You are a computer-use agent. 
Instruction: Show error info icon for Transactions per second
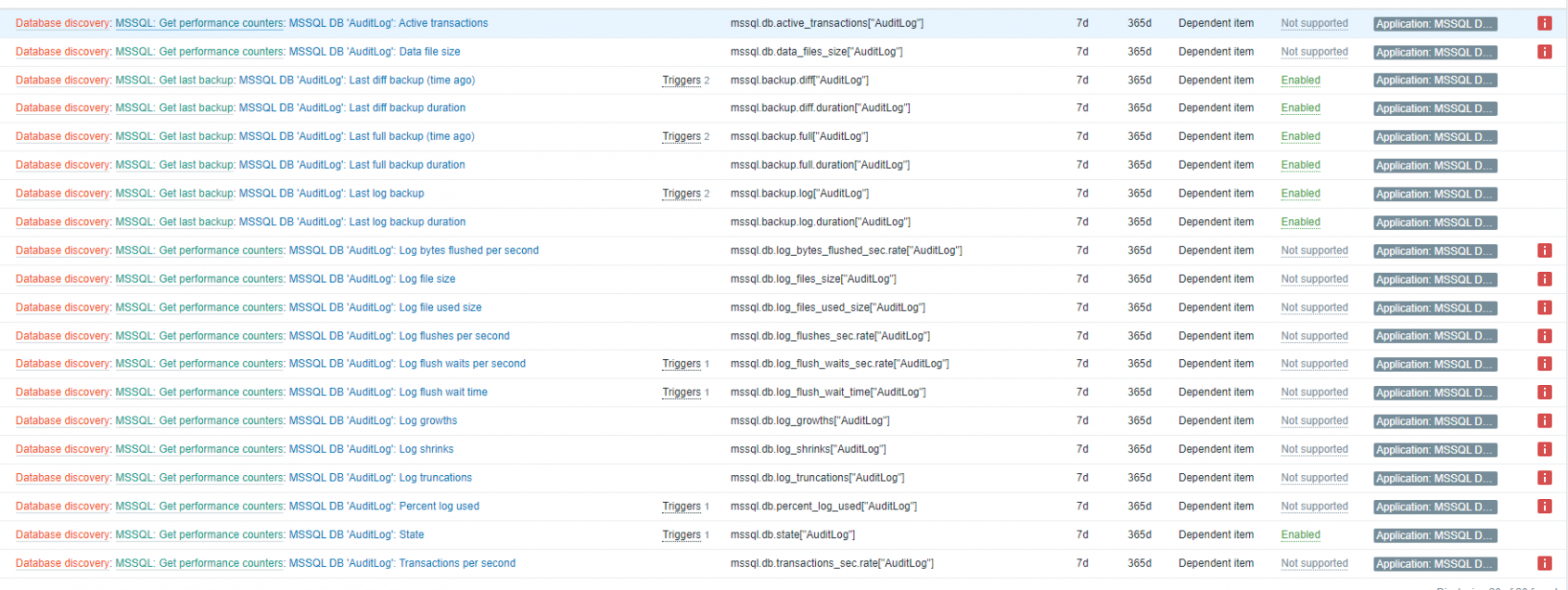pos(1544,563)
